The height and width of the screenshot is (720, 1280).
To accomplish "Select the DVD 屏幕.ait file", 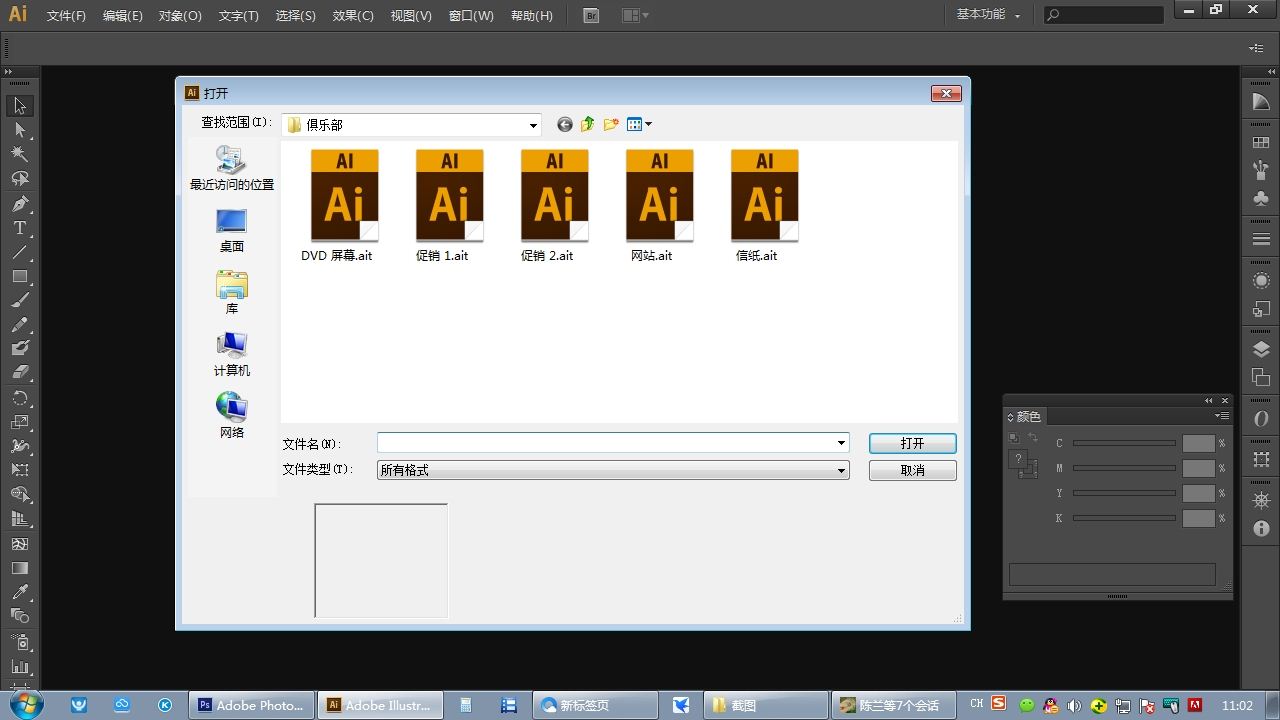I will click(x=344, y=206).
